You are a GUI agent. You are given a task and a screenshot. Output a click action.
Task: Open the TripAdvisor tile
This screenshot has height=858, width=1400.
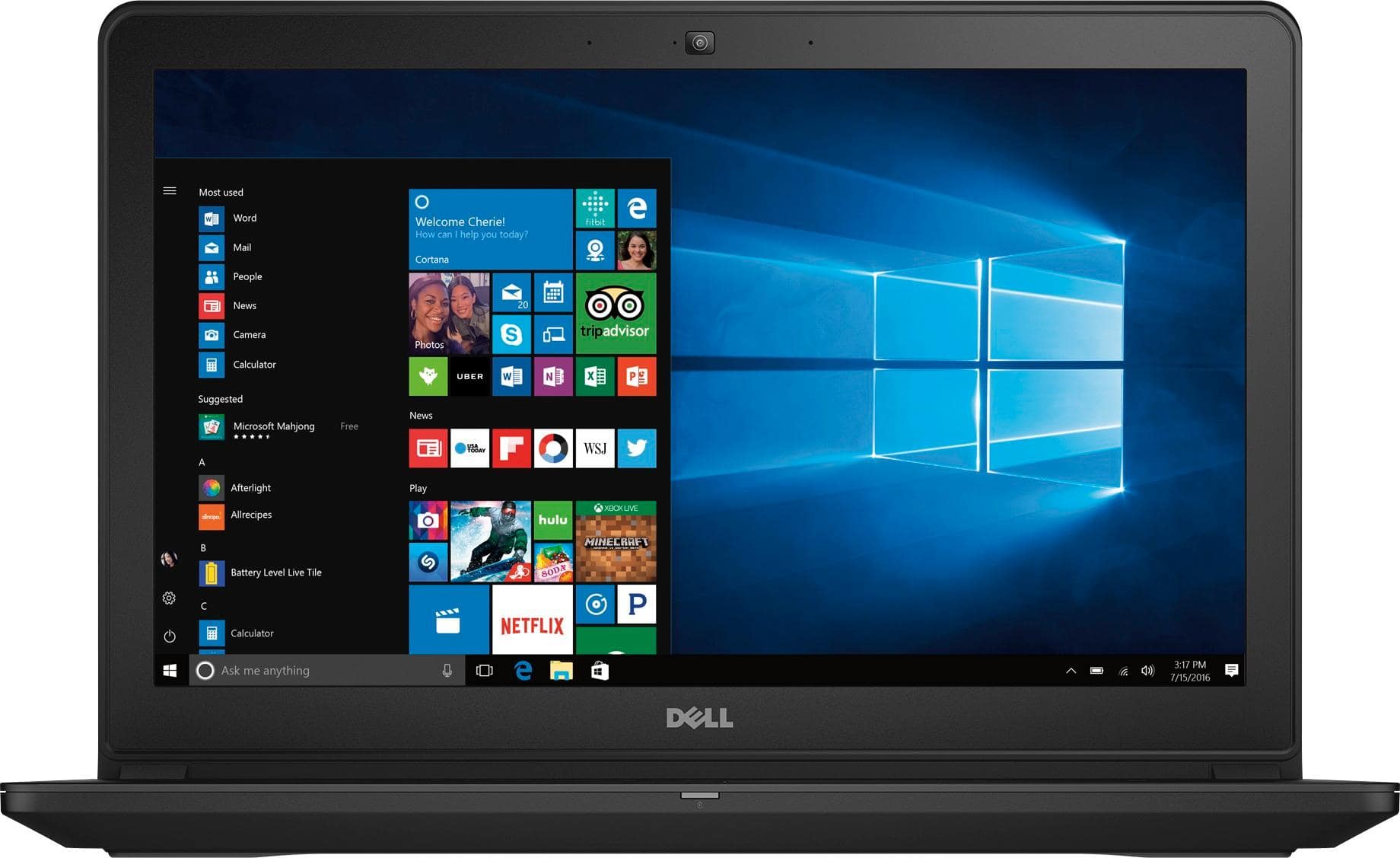click(x=616, y=313)
